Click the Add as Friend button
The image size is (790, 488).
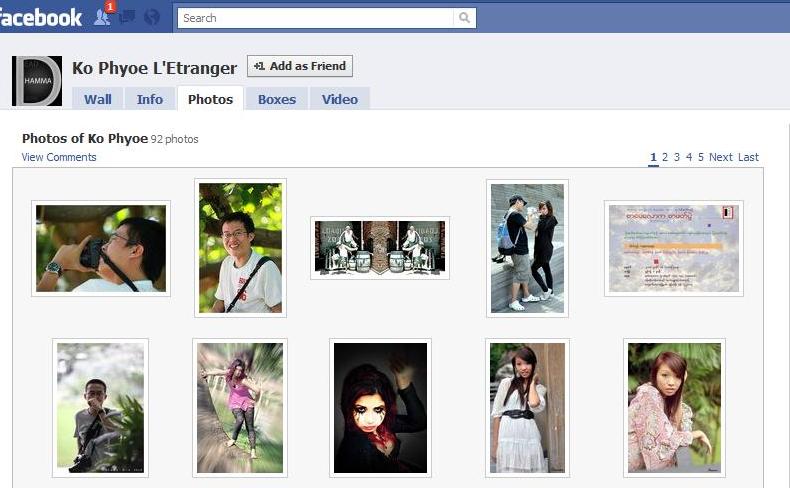(x=300, y=66)
